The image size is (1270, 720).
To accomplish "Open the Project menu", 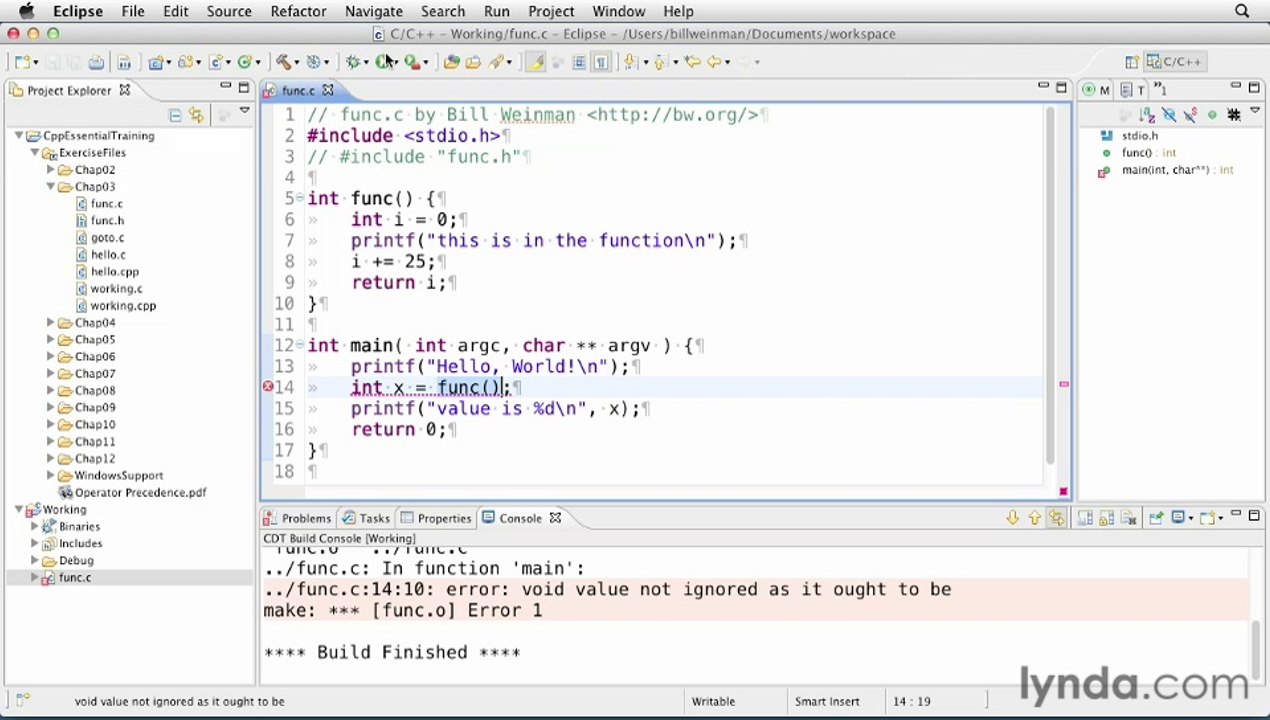I will click(x=551, y=11).
